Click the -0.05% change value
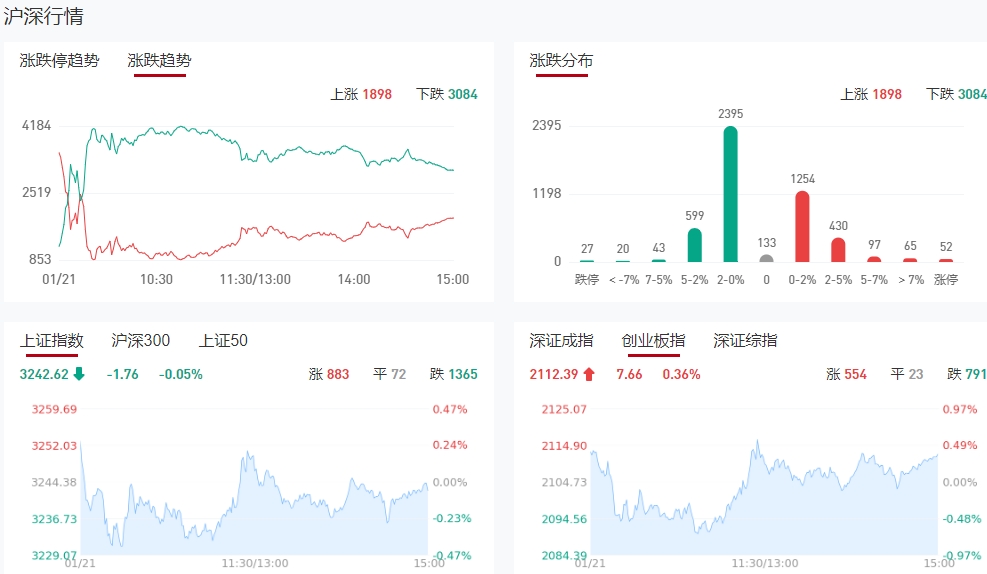The width and height of the screenshot is (987, 574). coord(181,374)
